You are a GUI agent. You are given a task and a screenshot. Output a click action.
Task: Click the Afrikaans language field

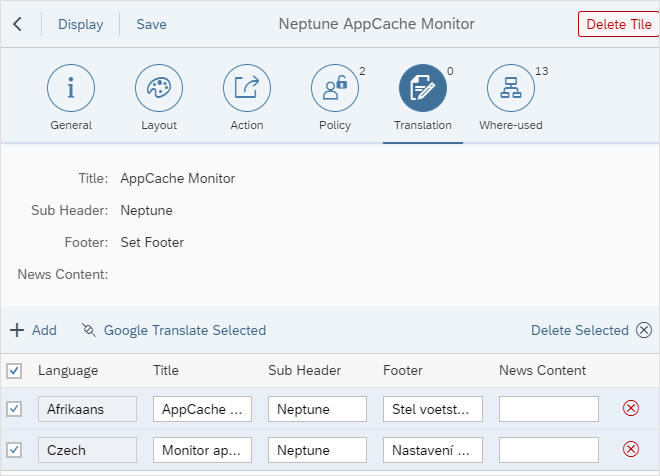coord(87,409)
